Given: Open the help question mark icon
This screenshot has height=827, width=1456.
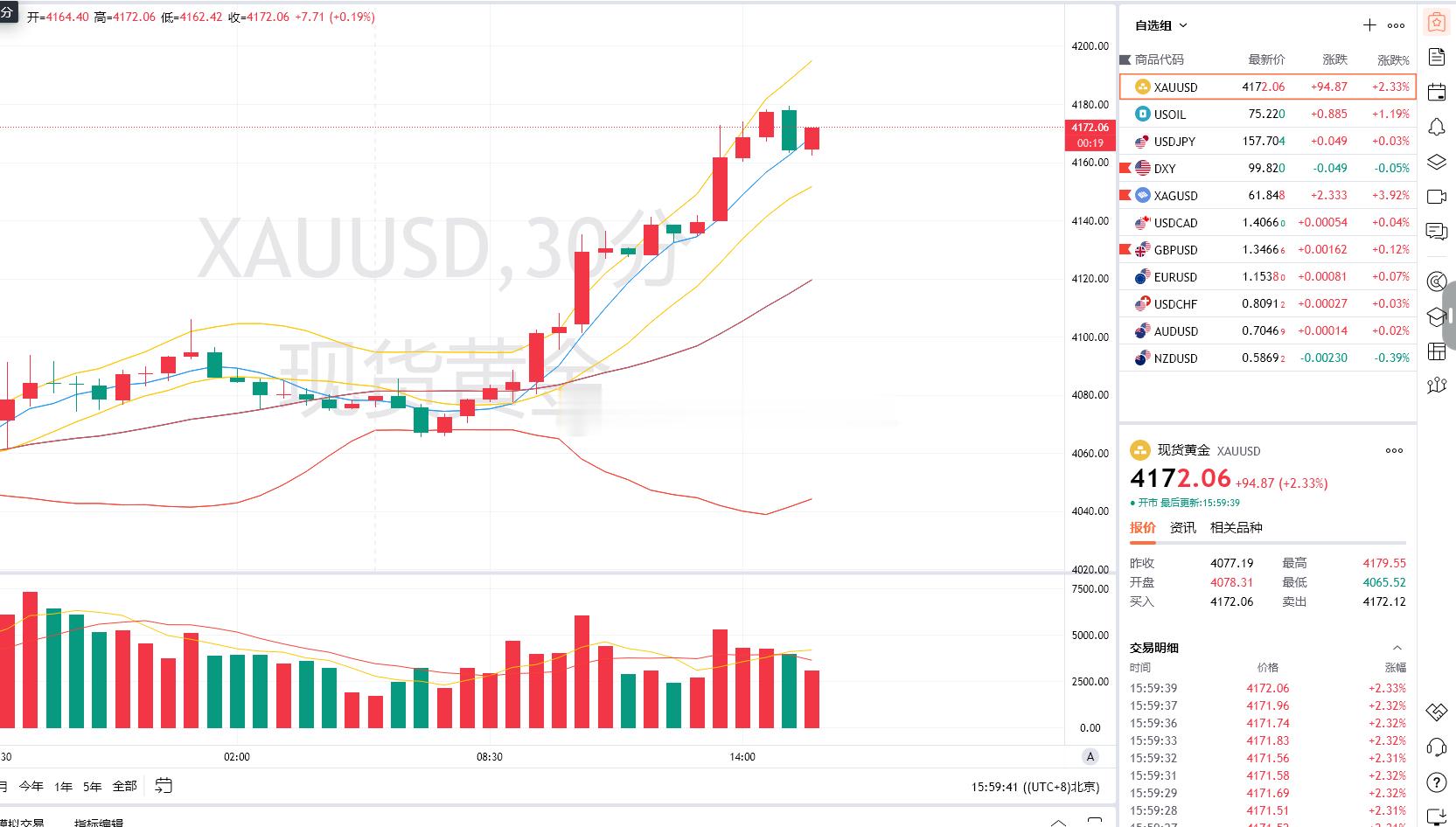Looking at the screenshot, I should tap(1437, 782).
